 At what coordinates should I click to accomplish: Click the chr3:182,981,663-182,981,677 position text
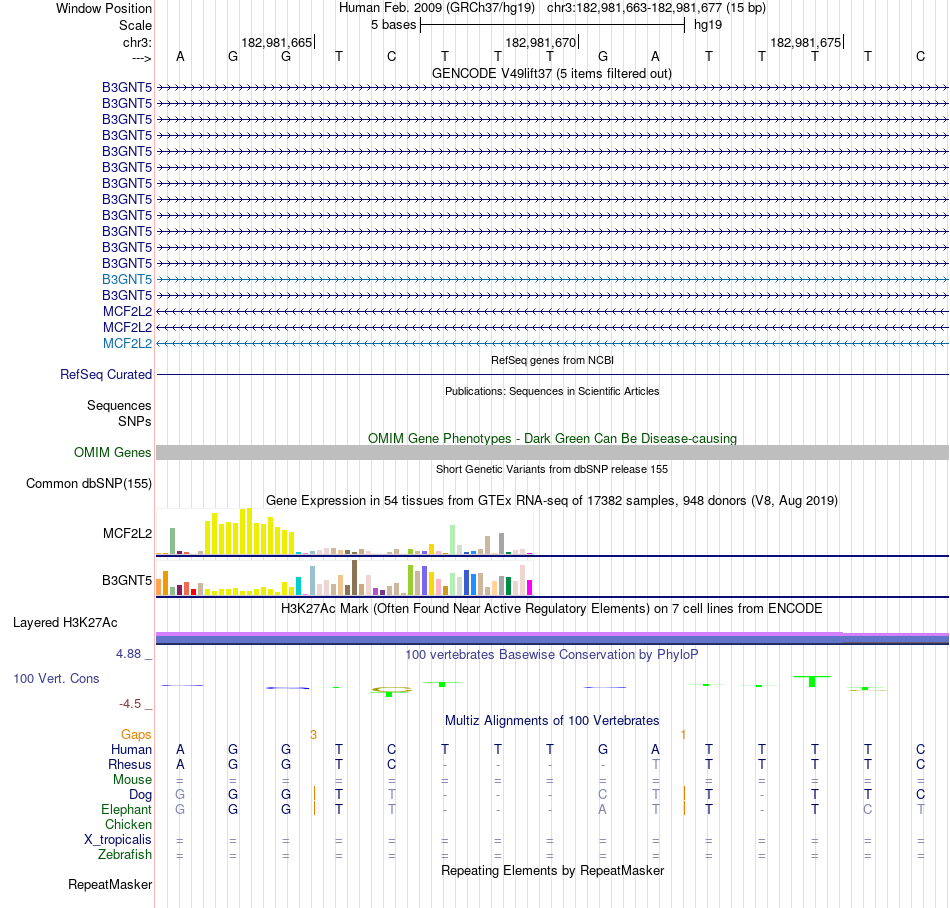pyautogui.click(x=656, y=8)
